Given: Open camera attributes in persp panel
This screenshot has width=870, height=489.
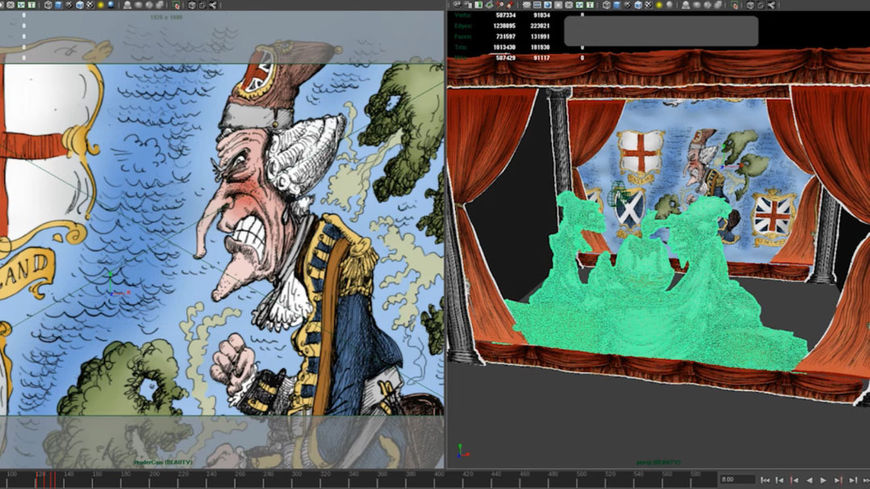Looking at the screenshot, I should pos(468,4).
